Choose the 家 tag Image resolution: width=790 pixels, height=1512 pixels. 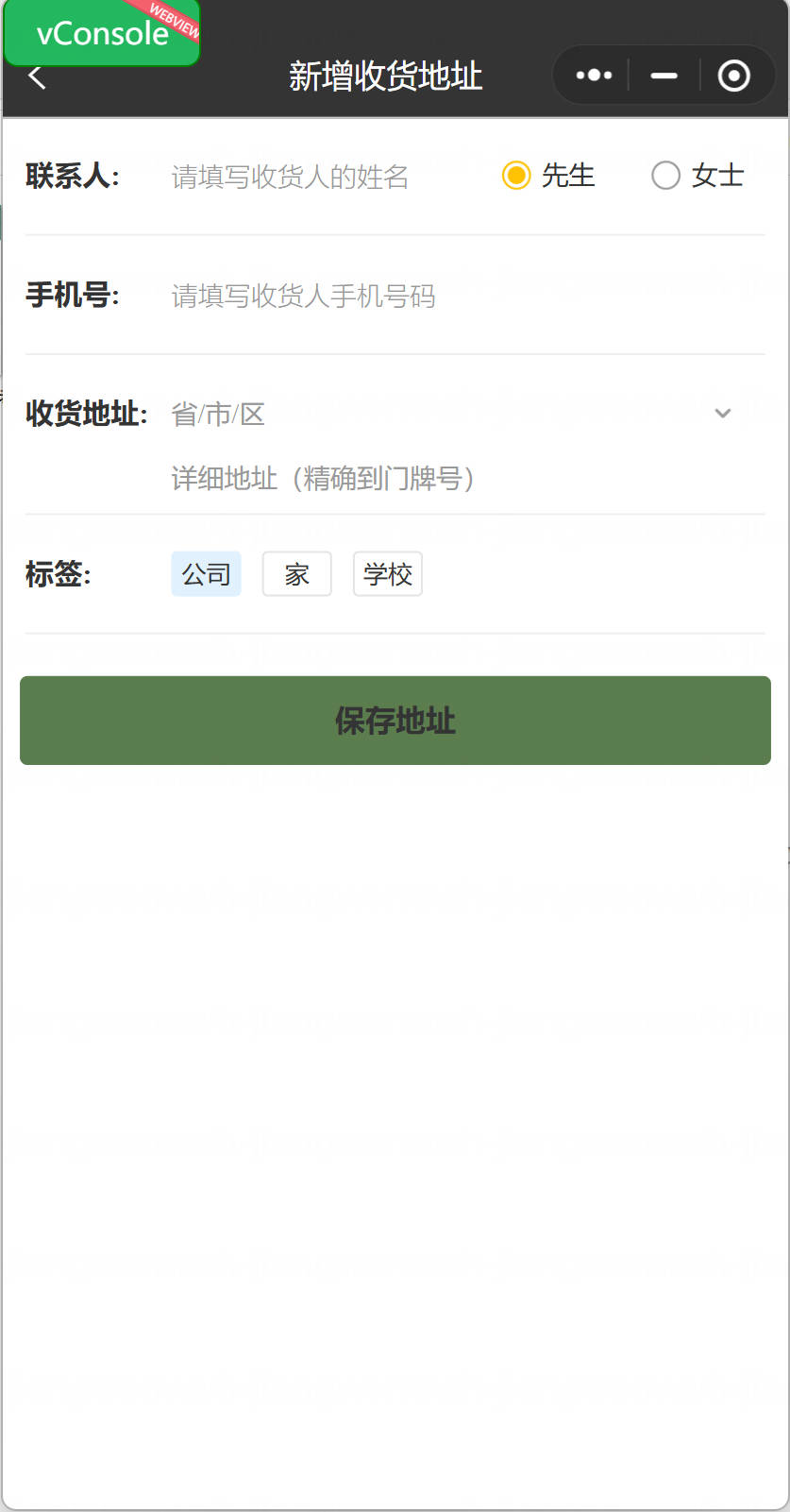tap(296, 574)
